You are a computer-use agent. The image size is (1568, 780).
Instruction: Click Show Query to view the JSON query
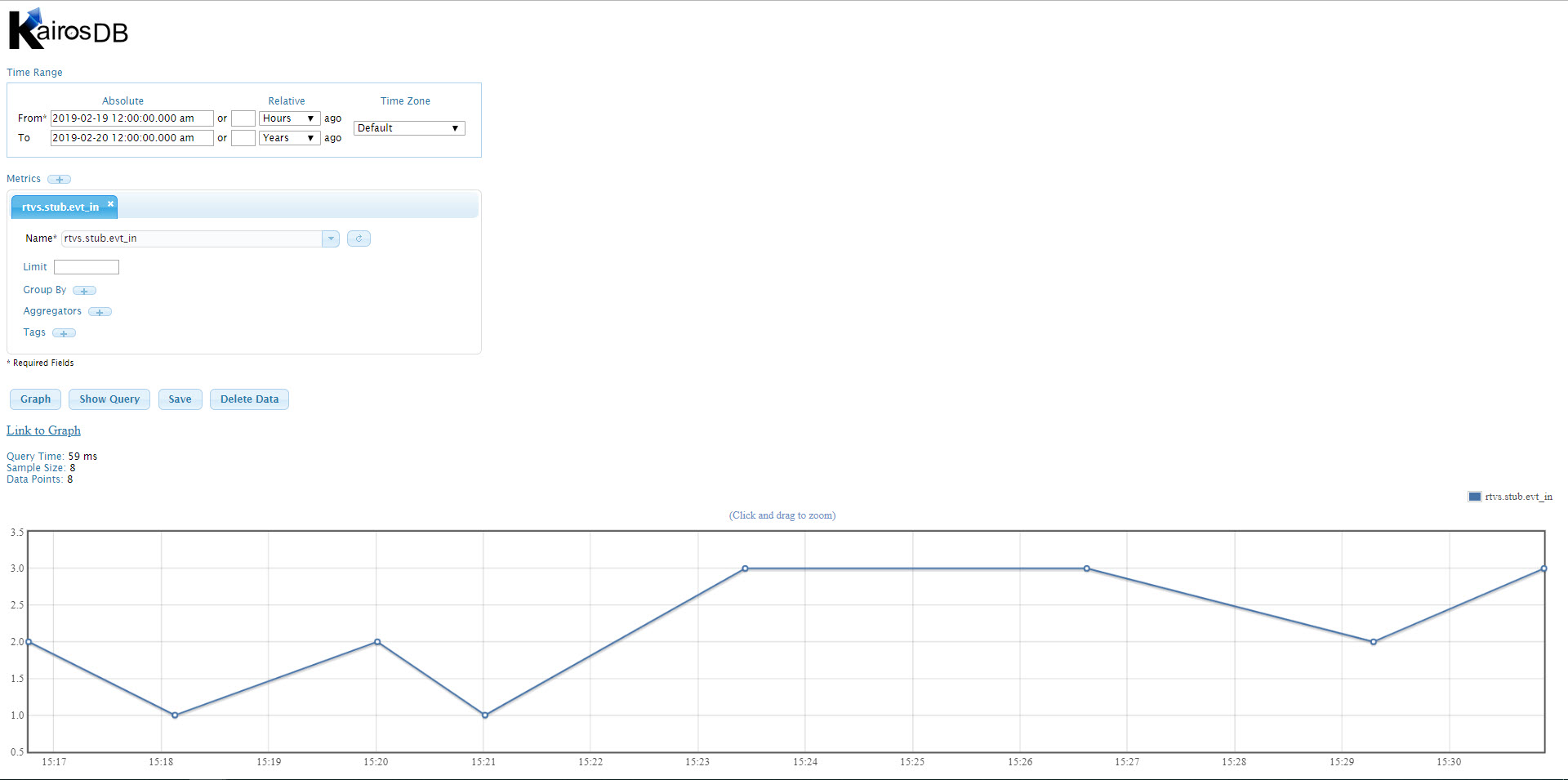[109, 399]
